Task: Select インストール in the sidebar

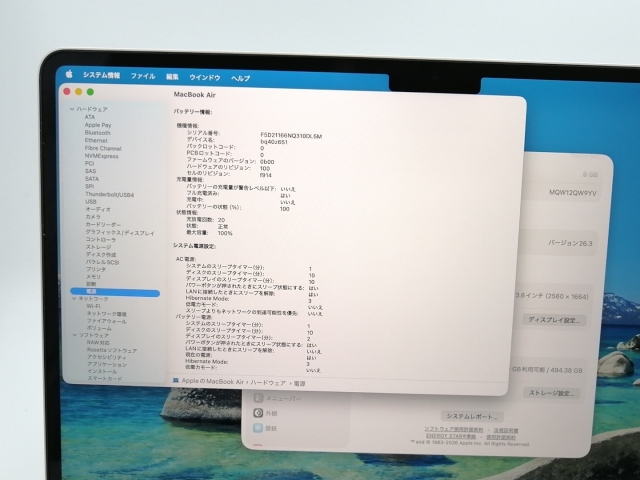Action: click(102, 371)
